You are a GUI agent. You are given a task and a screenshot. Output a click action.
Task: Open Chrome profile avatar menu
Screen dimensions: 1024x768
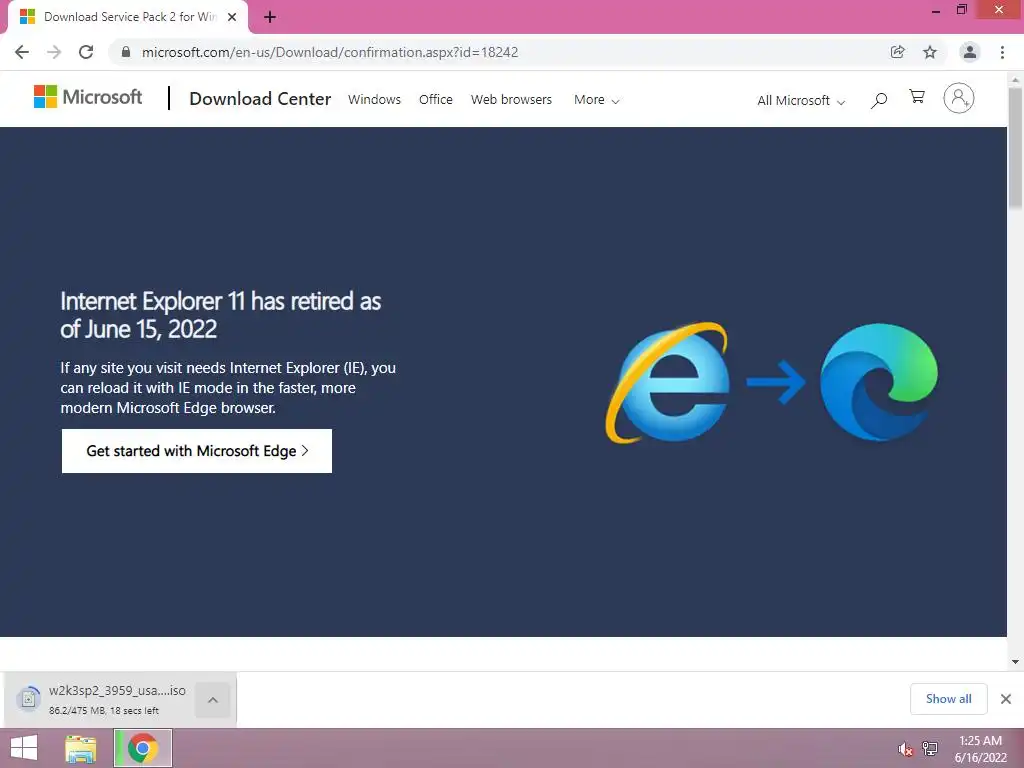click(x=970, y=52)
